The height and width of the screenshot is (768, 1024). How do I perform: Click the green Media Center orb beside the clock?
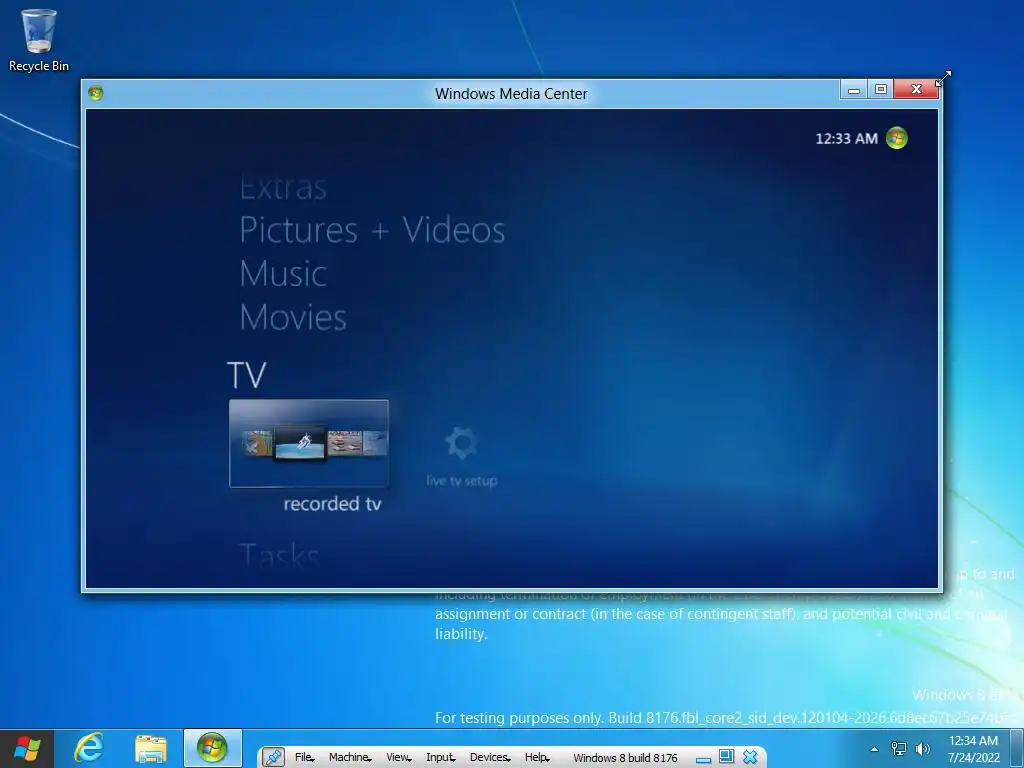click(897, 138)
